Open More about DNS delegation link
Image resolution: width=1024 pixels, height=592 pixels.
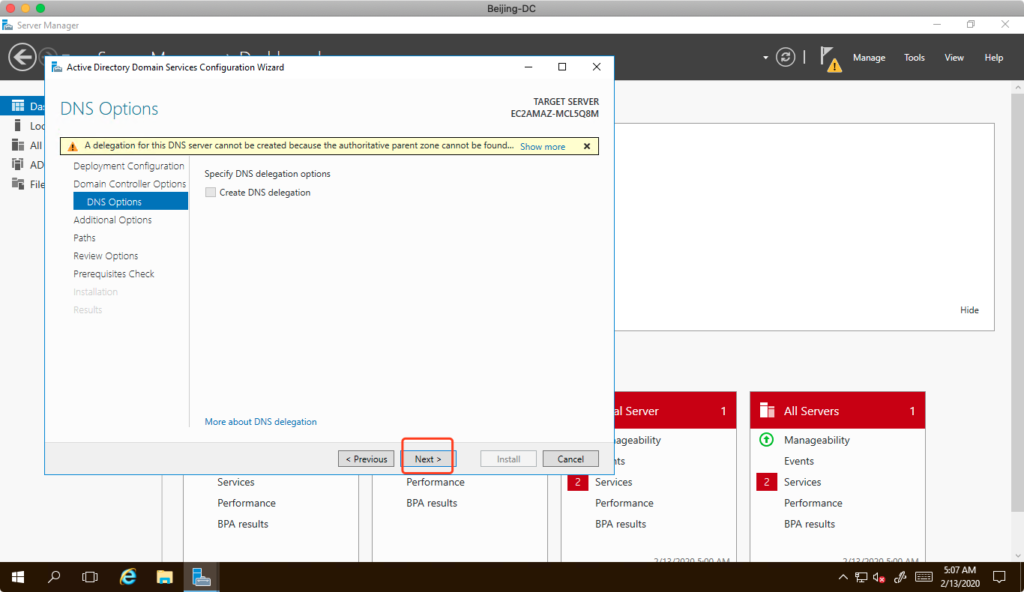tap(260, 422)
